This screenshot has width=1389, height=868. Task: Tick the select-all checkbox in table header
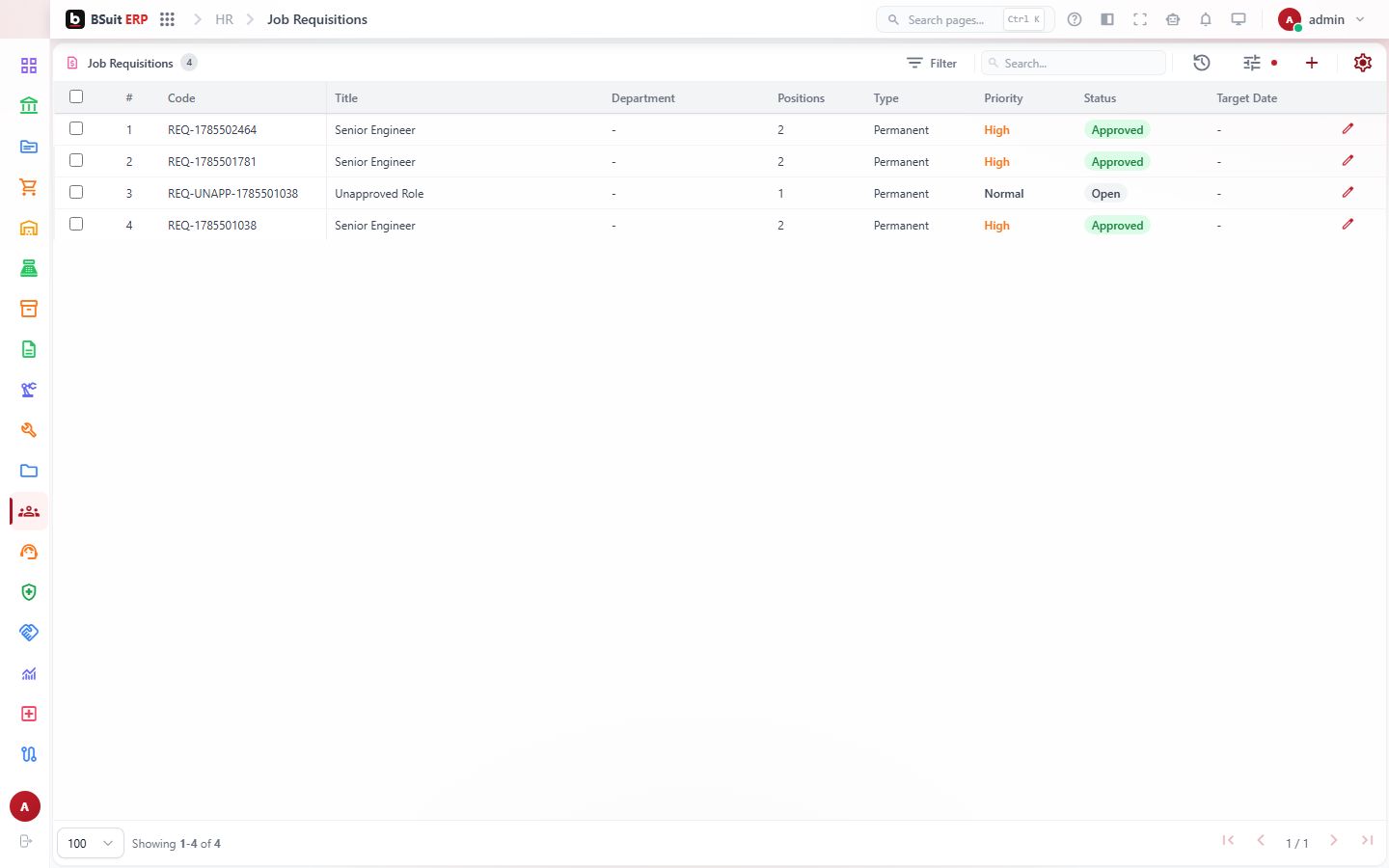76,96
